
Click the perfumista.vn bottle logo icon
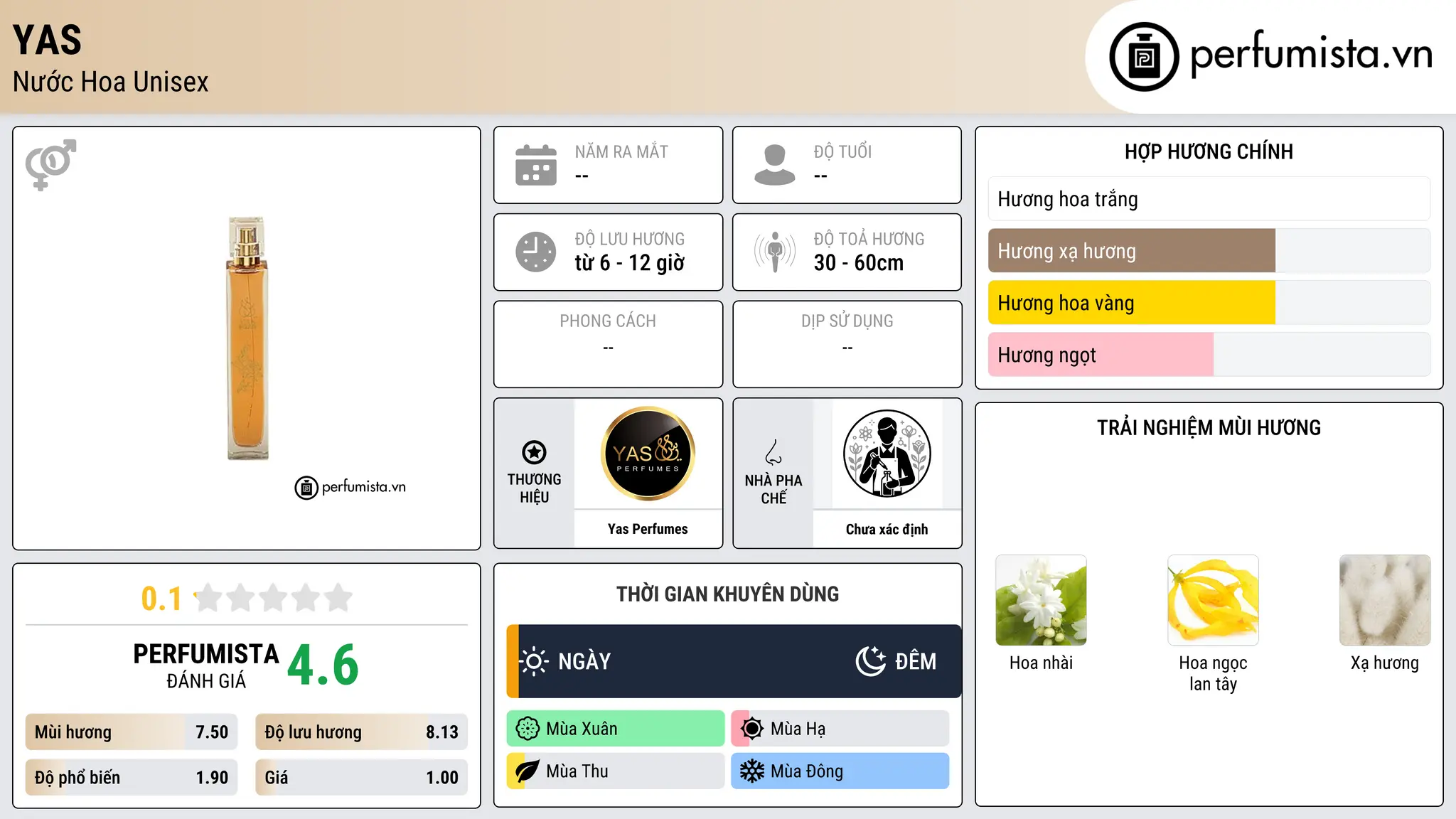(x=1144, y=57)
